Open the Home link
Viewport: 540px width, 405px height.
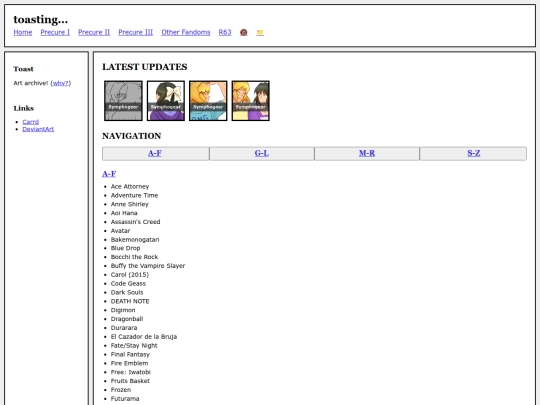click(23, 32)
